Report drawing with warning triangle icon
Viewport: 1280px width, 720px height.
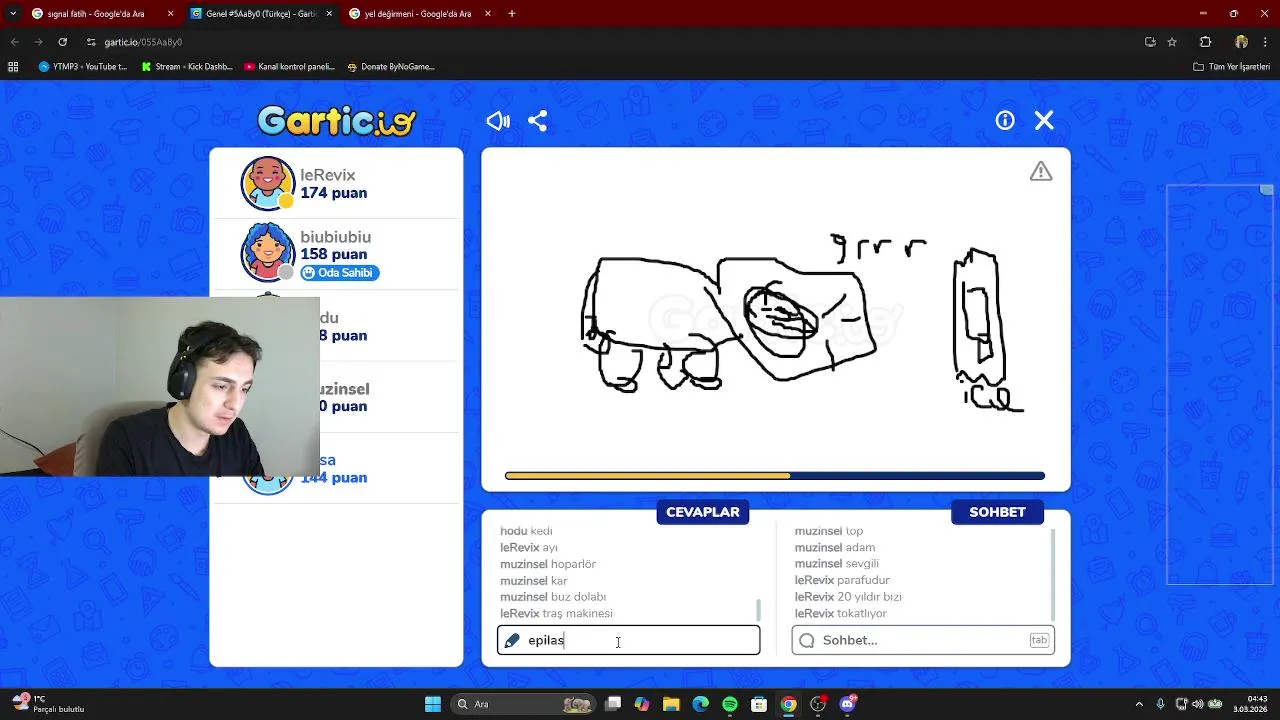tap(1041, 172)
